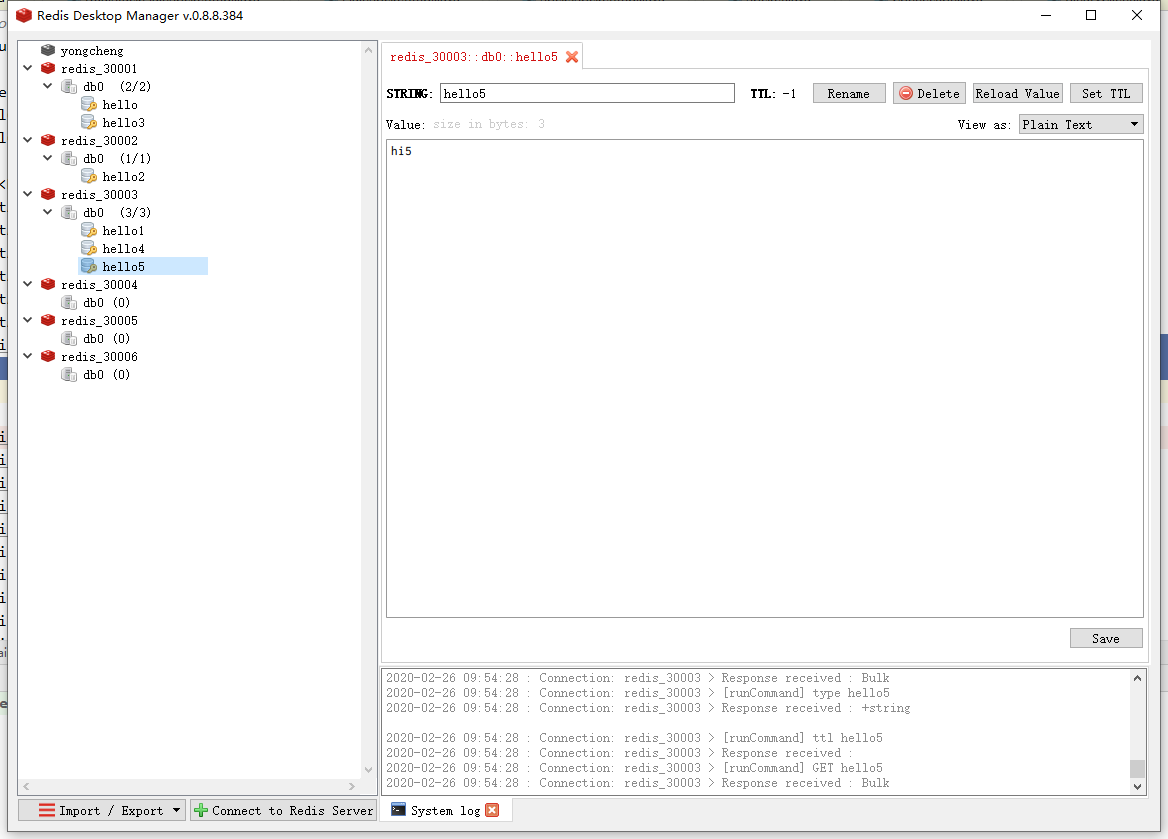Collapse db0 under redis_30002

[x=48, y=158]
